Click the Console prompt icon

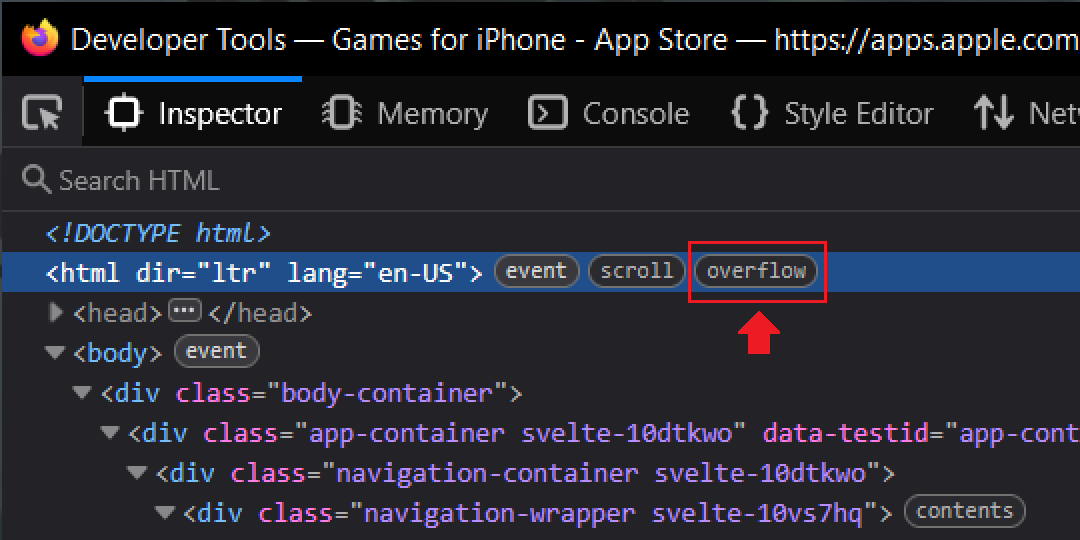548,113
